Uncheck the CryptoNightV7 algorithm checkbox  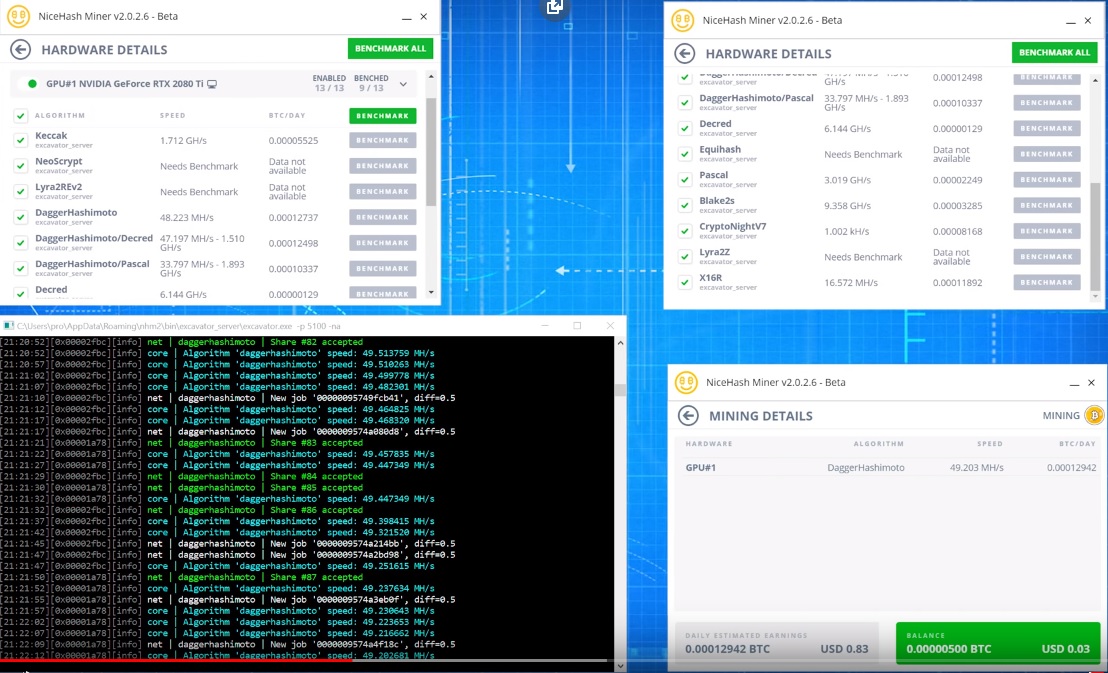685,231
